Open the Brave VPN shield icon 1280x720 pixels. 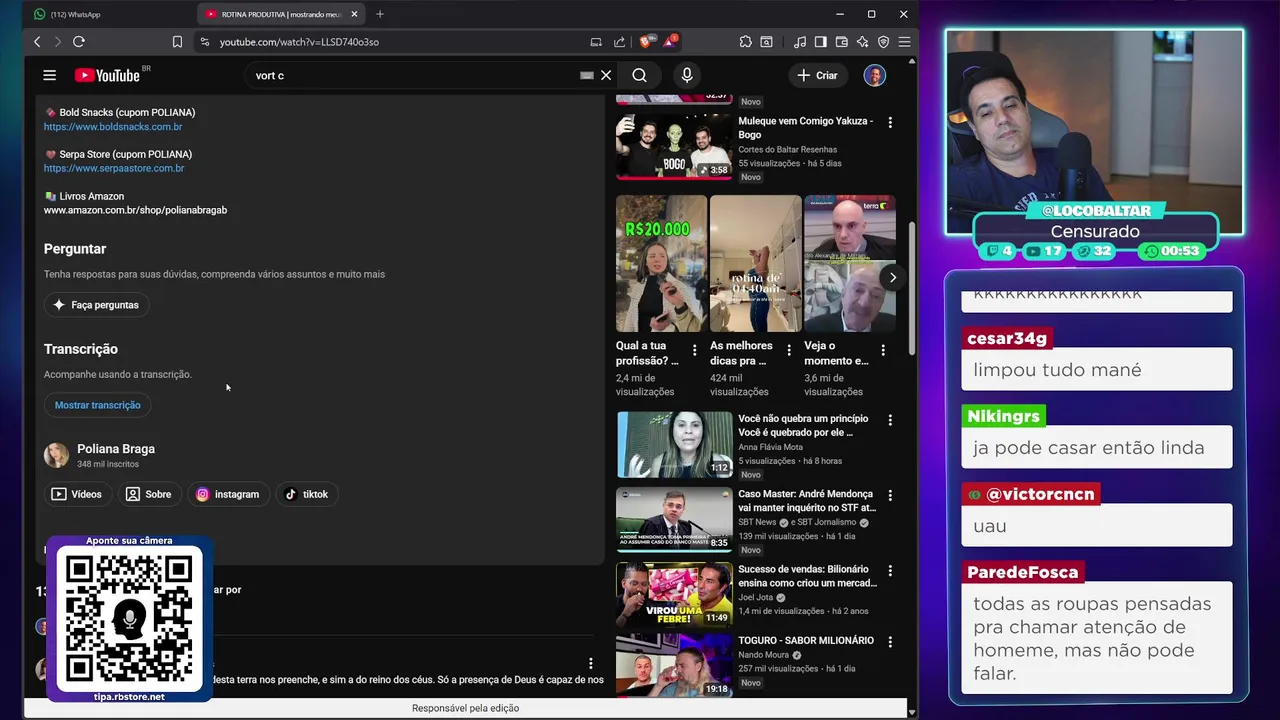point(883,42)
